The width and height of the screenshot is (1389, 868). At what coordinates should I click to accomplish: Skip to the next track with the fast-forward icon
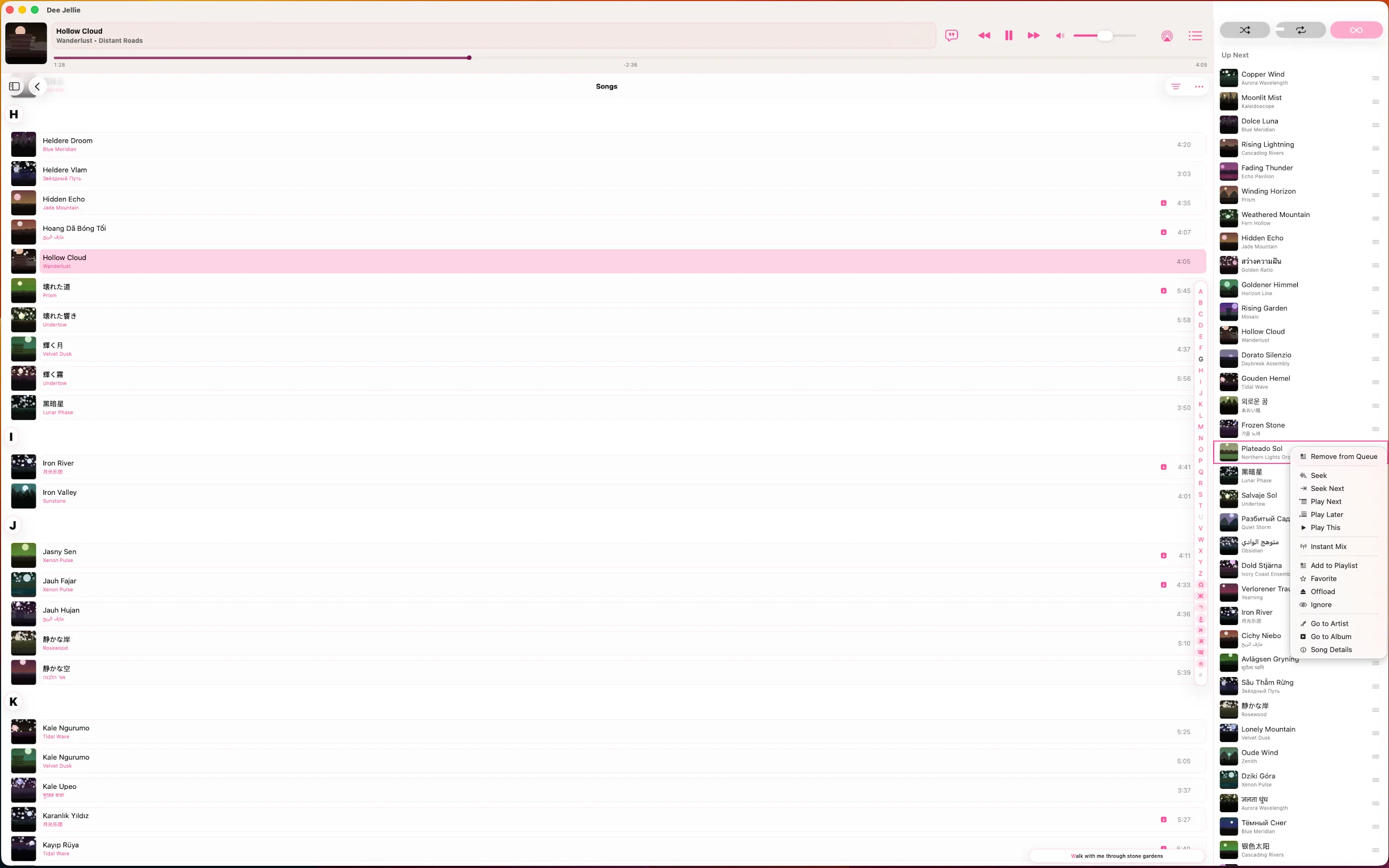point(1033,36)
